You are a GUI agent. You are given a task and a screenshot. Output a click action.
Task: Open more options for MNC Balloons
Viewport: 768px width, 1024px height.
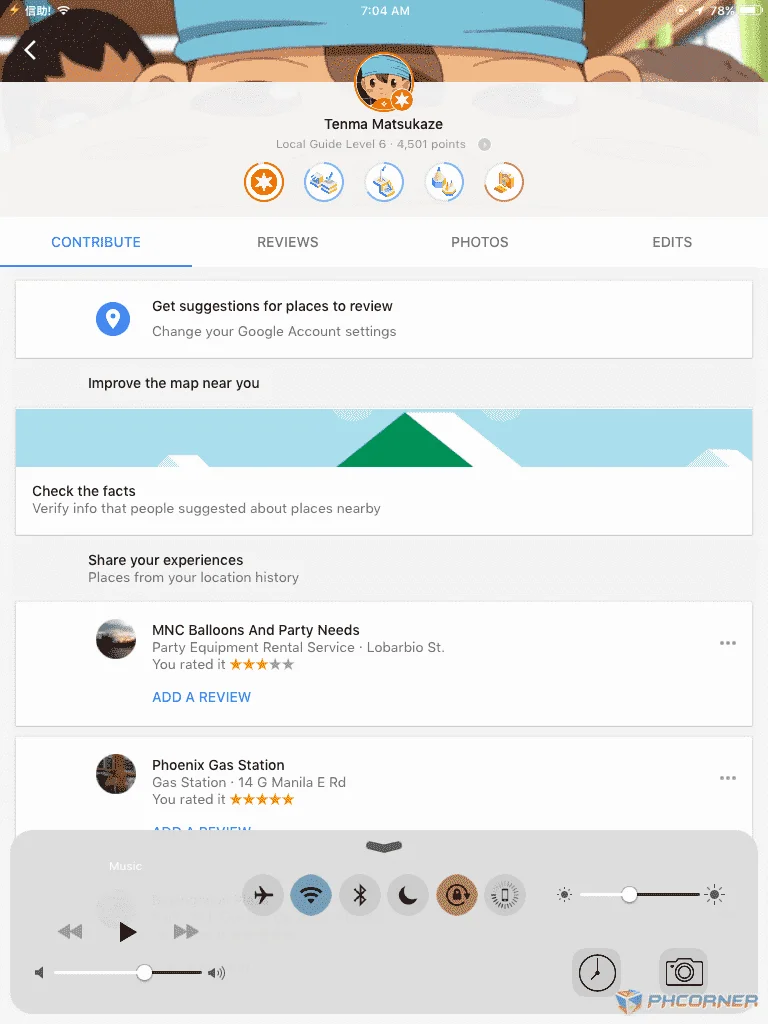click(728, 643)
